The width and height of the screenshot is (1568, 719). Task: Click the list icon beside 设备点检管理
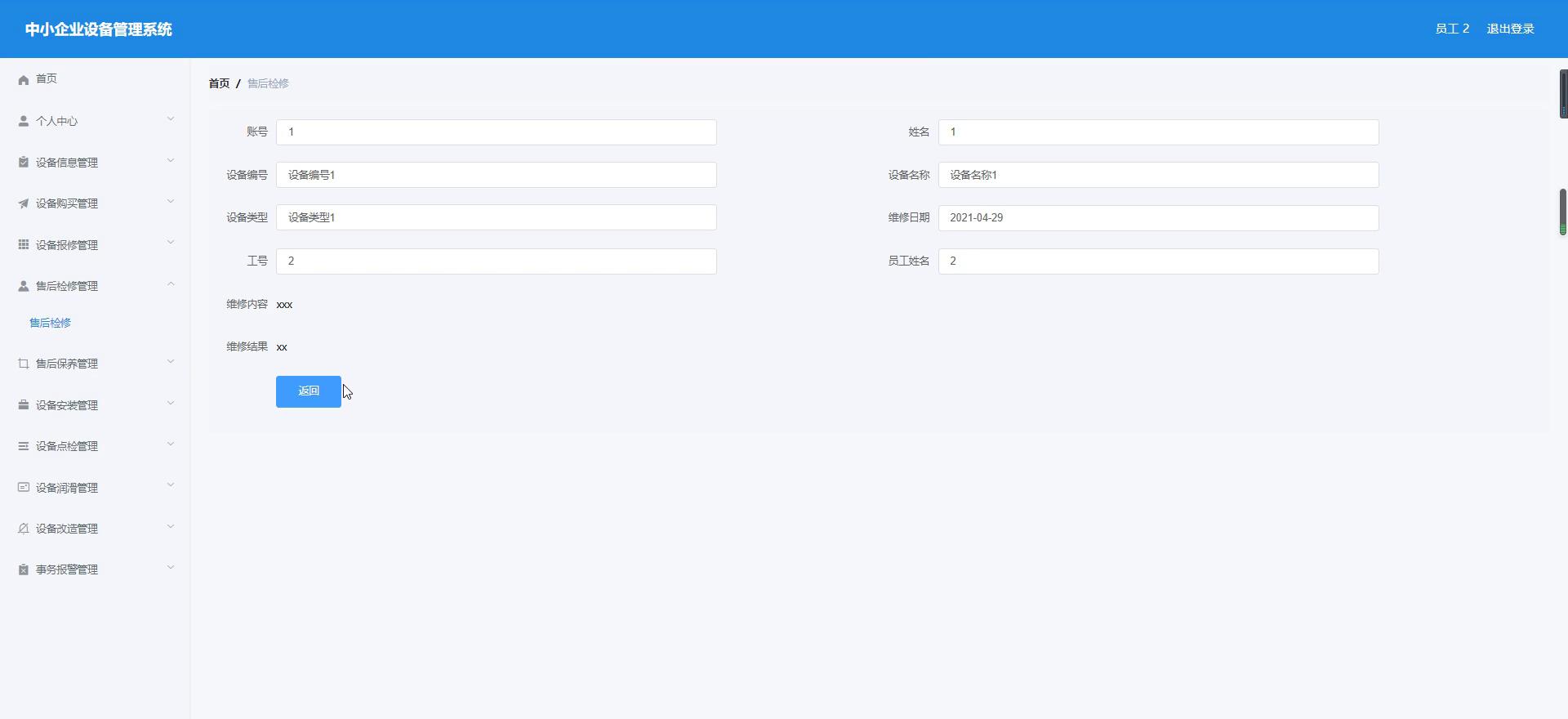pyautogui.click(x=24, y=446)
